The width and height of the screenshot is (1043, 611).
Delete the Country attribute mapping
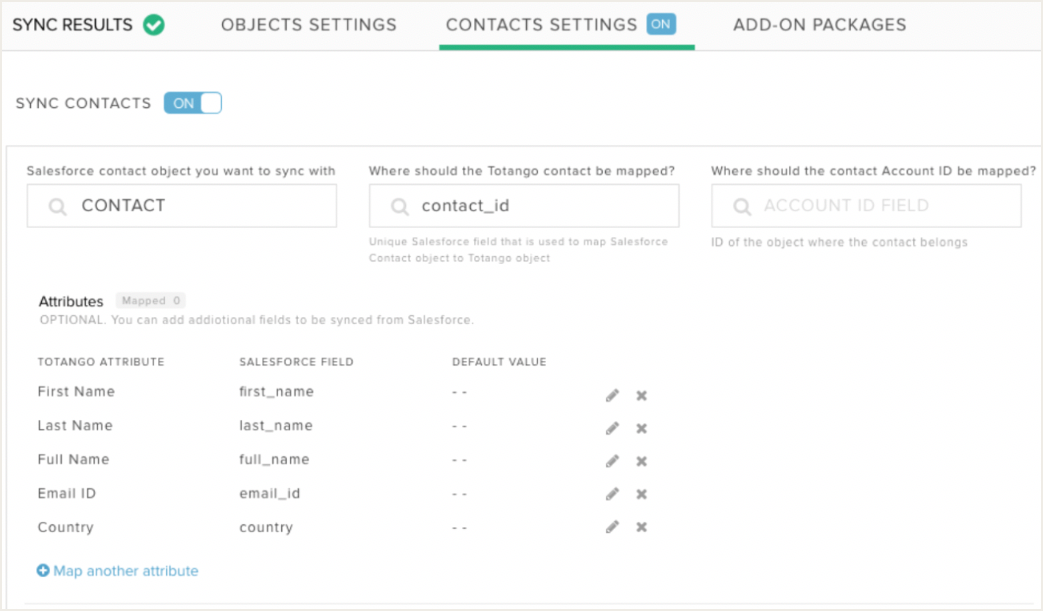tap(642, 527)
